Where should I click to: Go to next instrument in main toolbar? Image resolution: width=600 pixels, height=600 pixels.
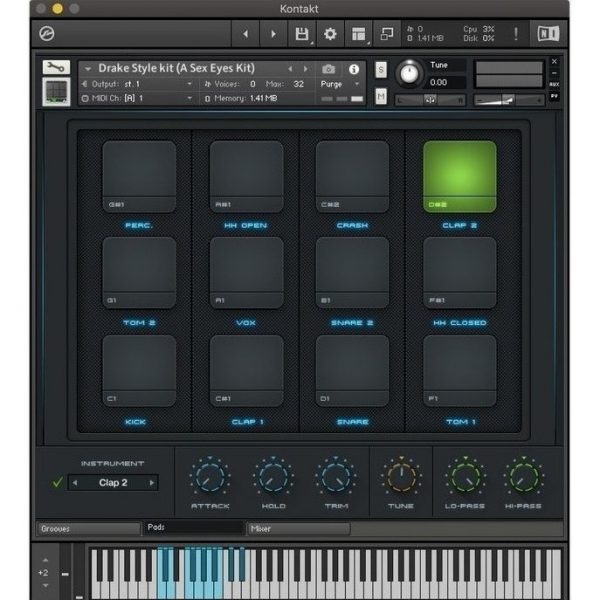click(x=273, y=34)
